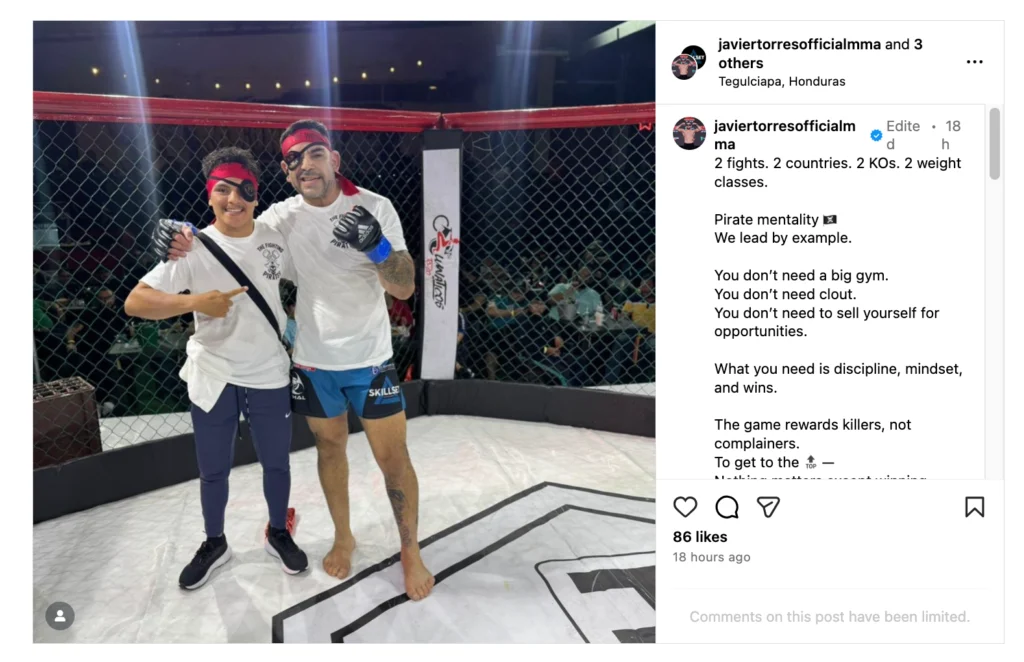Click the 'Edited' label in caption

[903, 135]
